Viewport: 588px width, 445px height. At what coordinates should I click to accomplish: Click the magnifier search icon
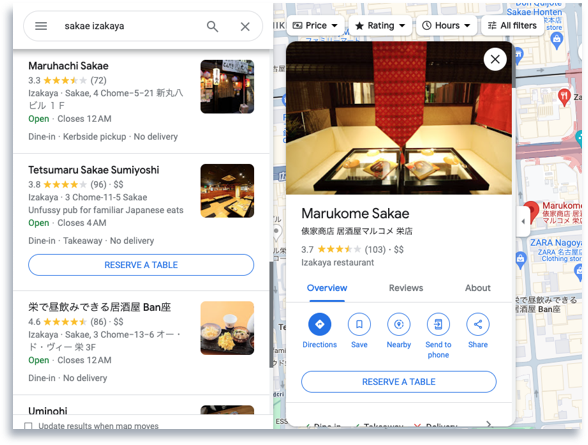[212, 26]
